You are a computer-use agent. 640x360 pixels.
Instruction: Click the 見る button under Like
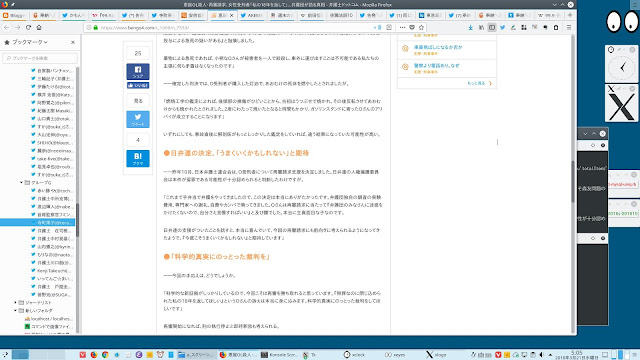138,100
